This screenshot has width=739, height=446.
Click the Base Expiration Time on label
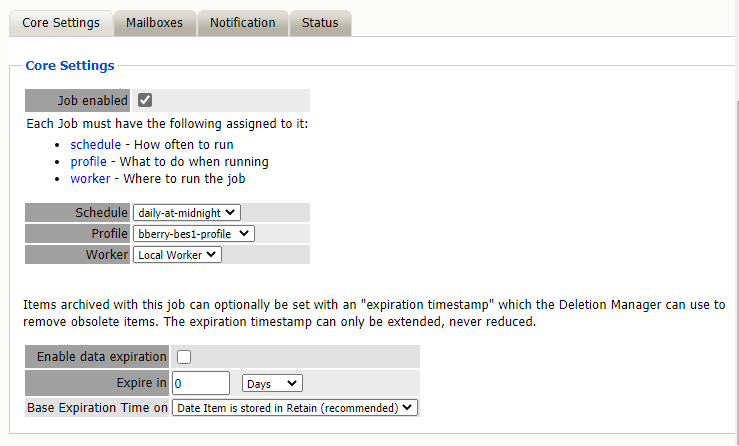point(97,408)
